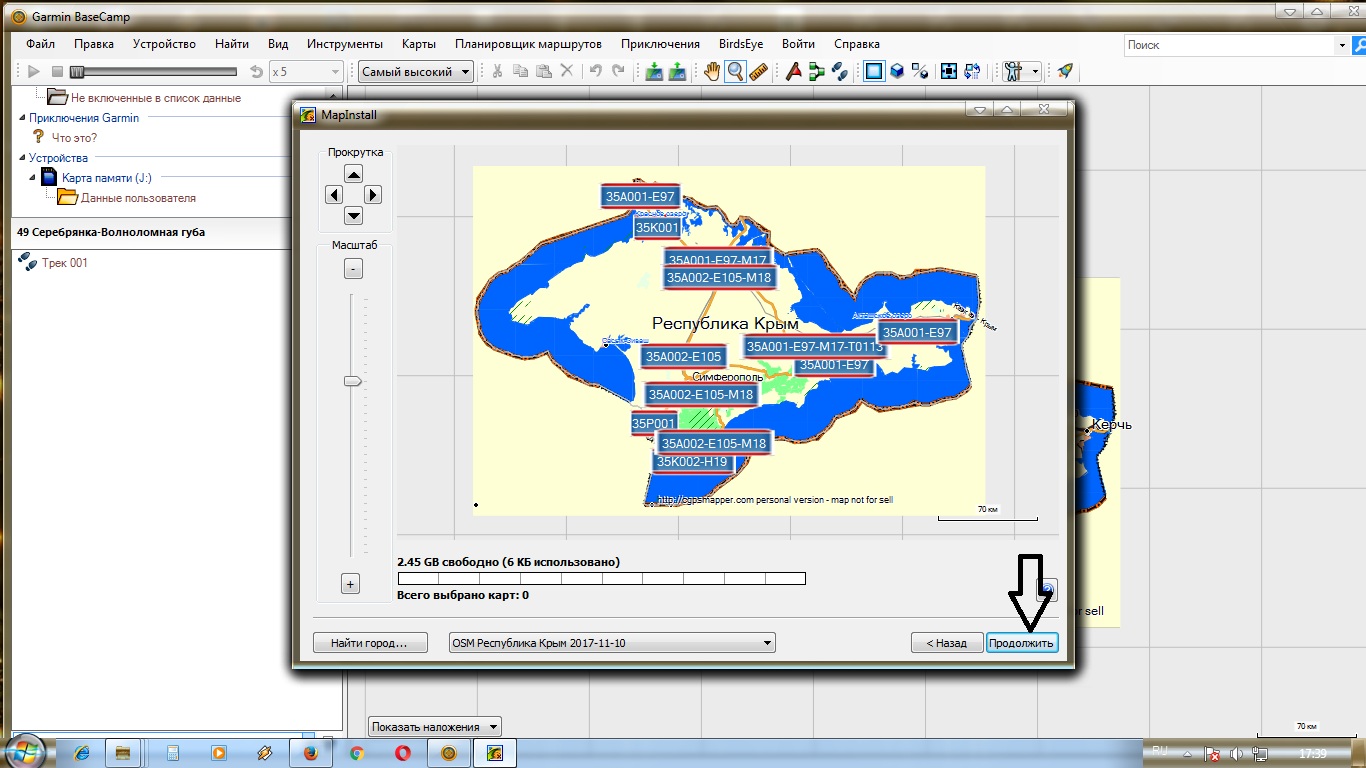Select the New Waypoint flag tool
Viewport: 1366px width, 768px height.
pos(793,71)
